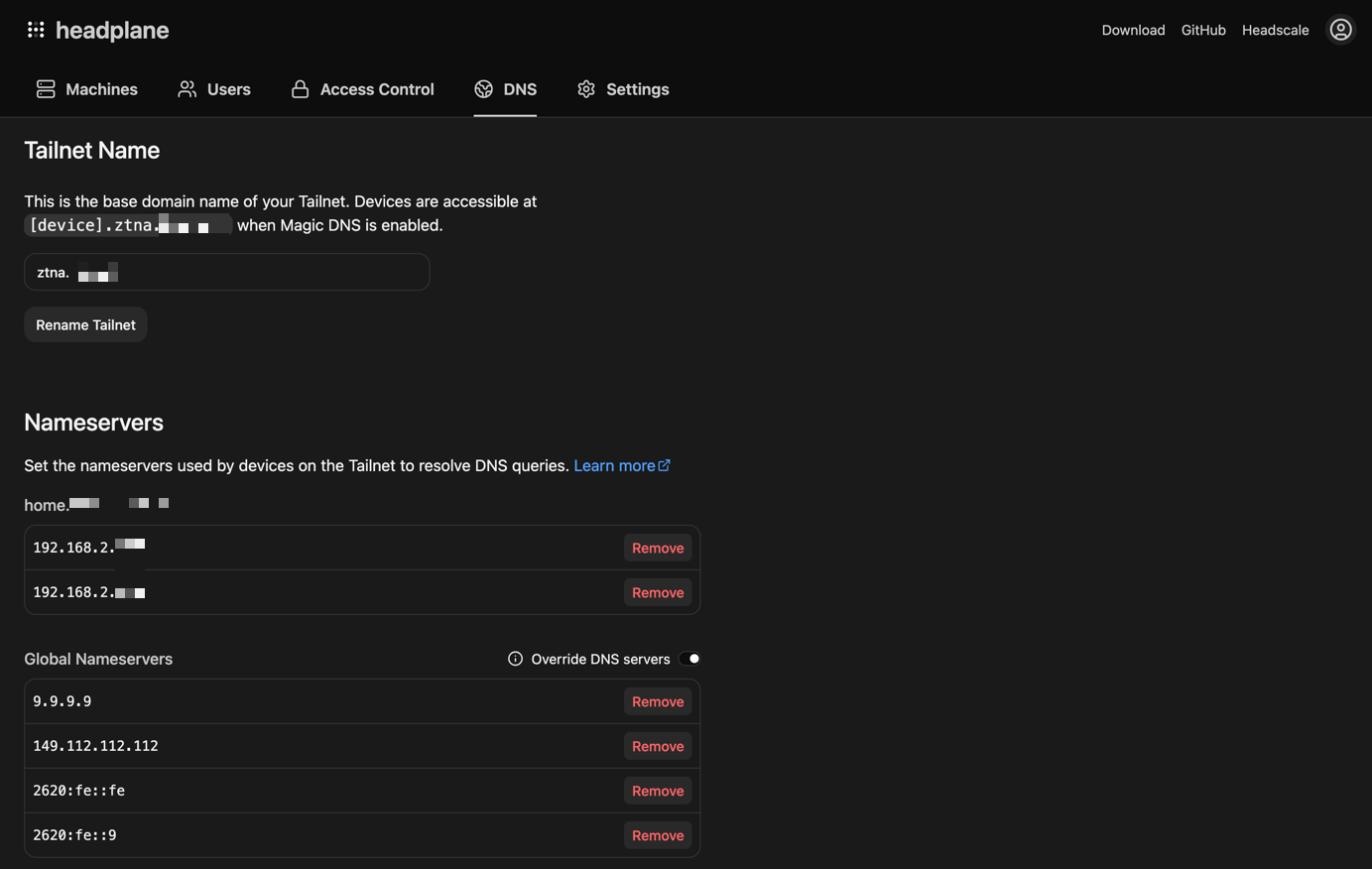The height and width of the screenshot is (869, 1372).
Task: Remove the 9.9.9.9 global nameserver
Action: [x=658, y=701]
